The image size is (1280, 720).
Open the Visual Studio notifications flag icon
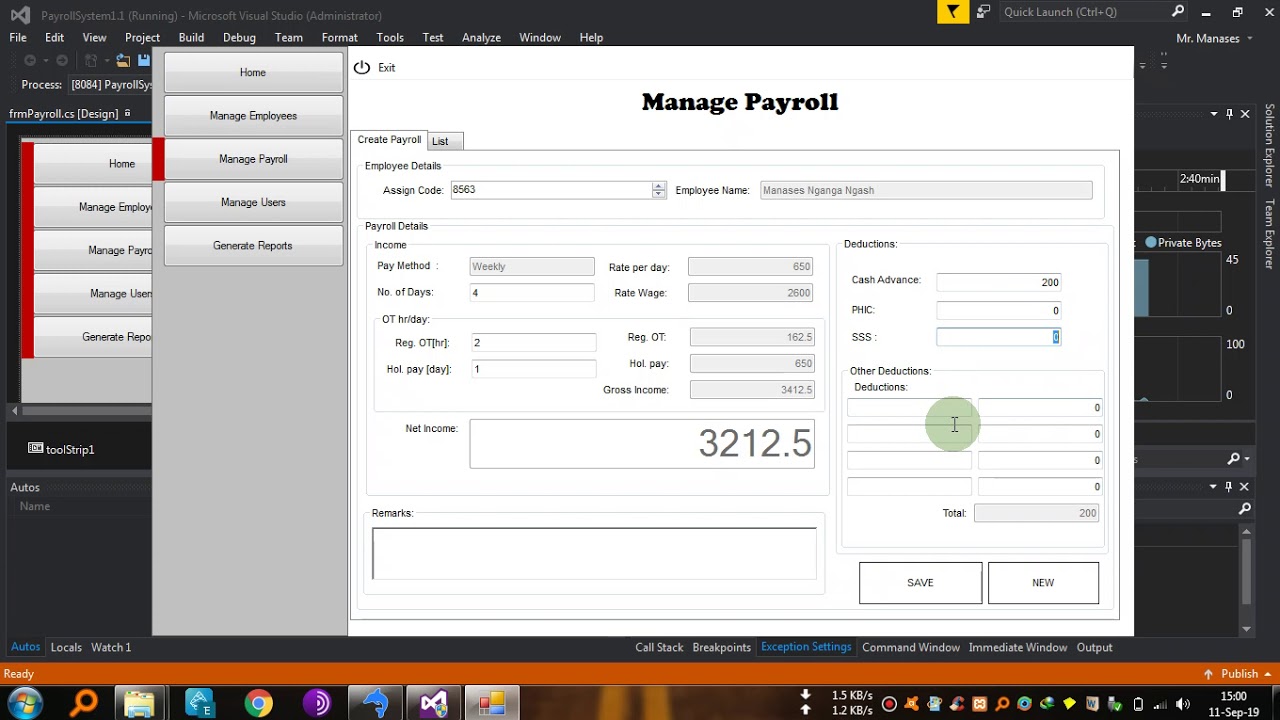953,12
